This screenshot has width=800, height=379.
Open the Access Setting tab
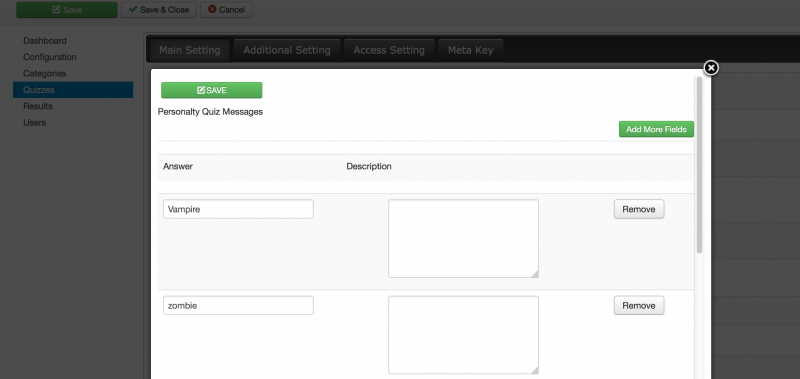pos(389,50)
